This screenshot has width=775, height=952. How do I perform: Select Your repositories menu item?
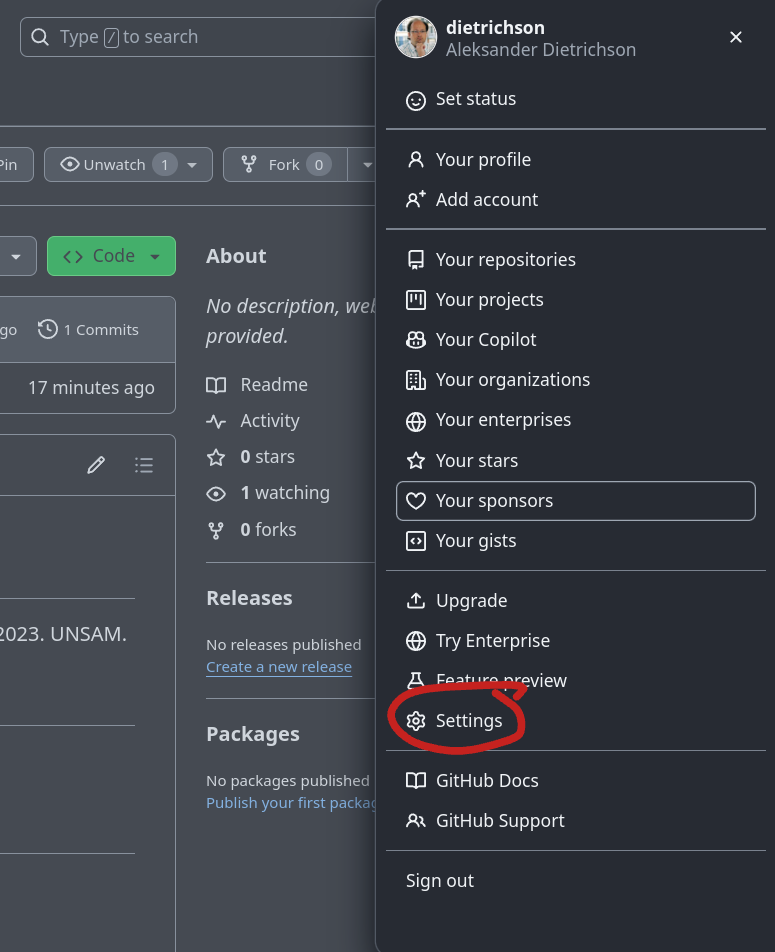[505, 260]
